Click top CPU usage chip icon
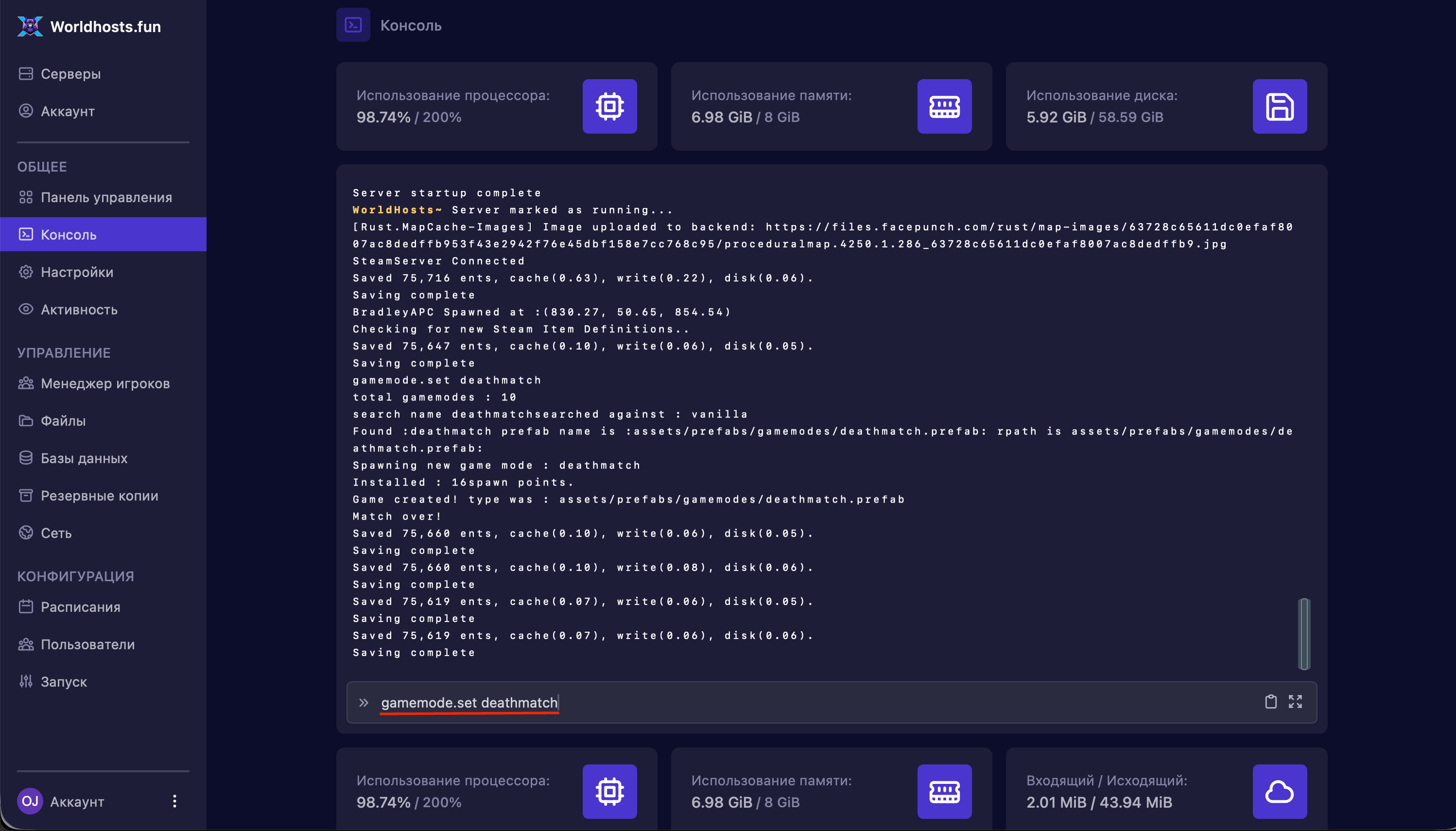Screen dimensions: 1456x831 click(609, 106)
